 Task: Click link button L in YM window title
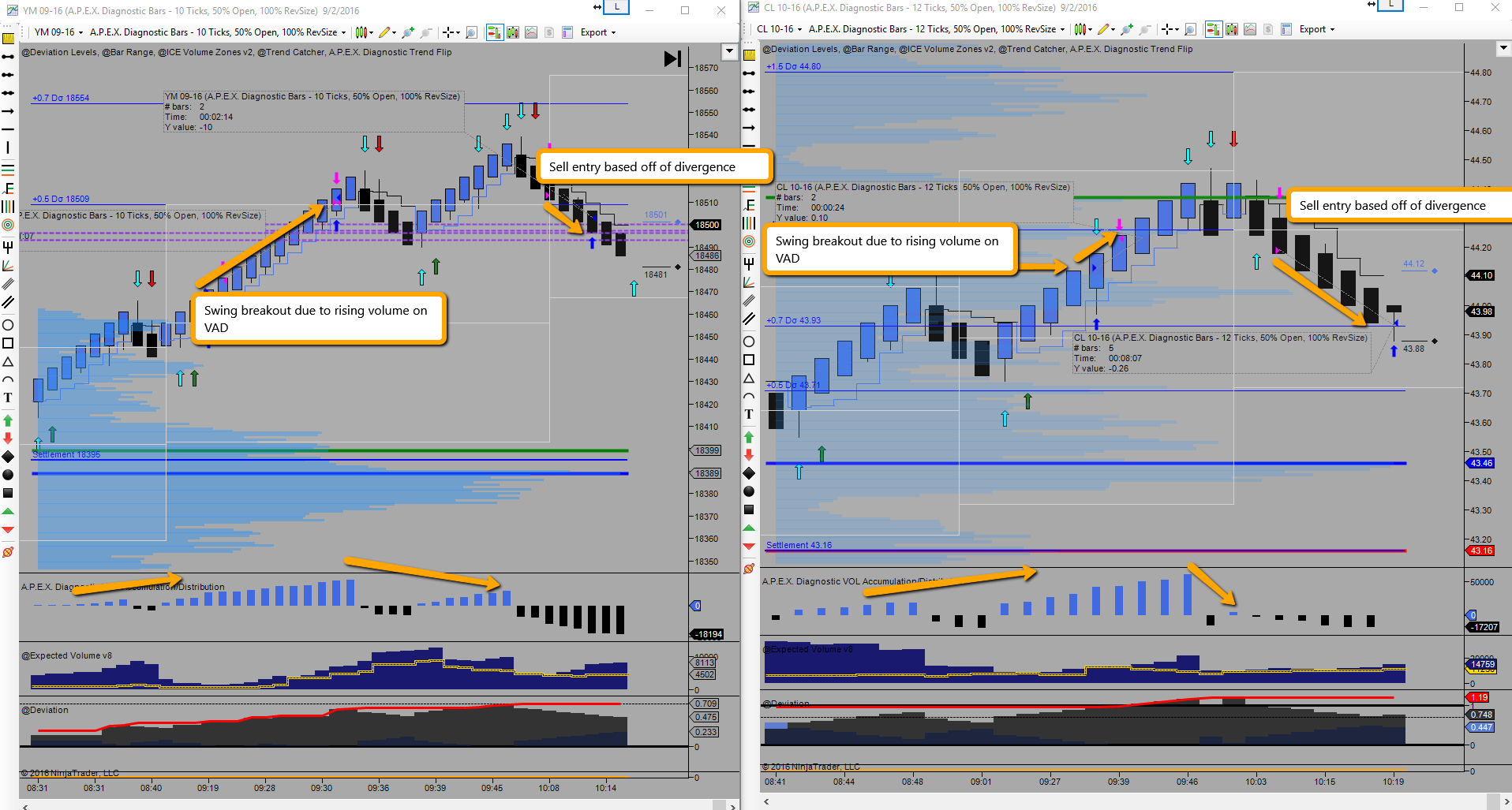click(x=616, y=7)
